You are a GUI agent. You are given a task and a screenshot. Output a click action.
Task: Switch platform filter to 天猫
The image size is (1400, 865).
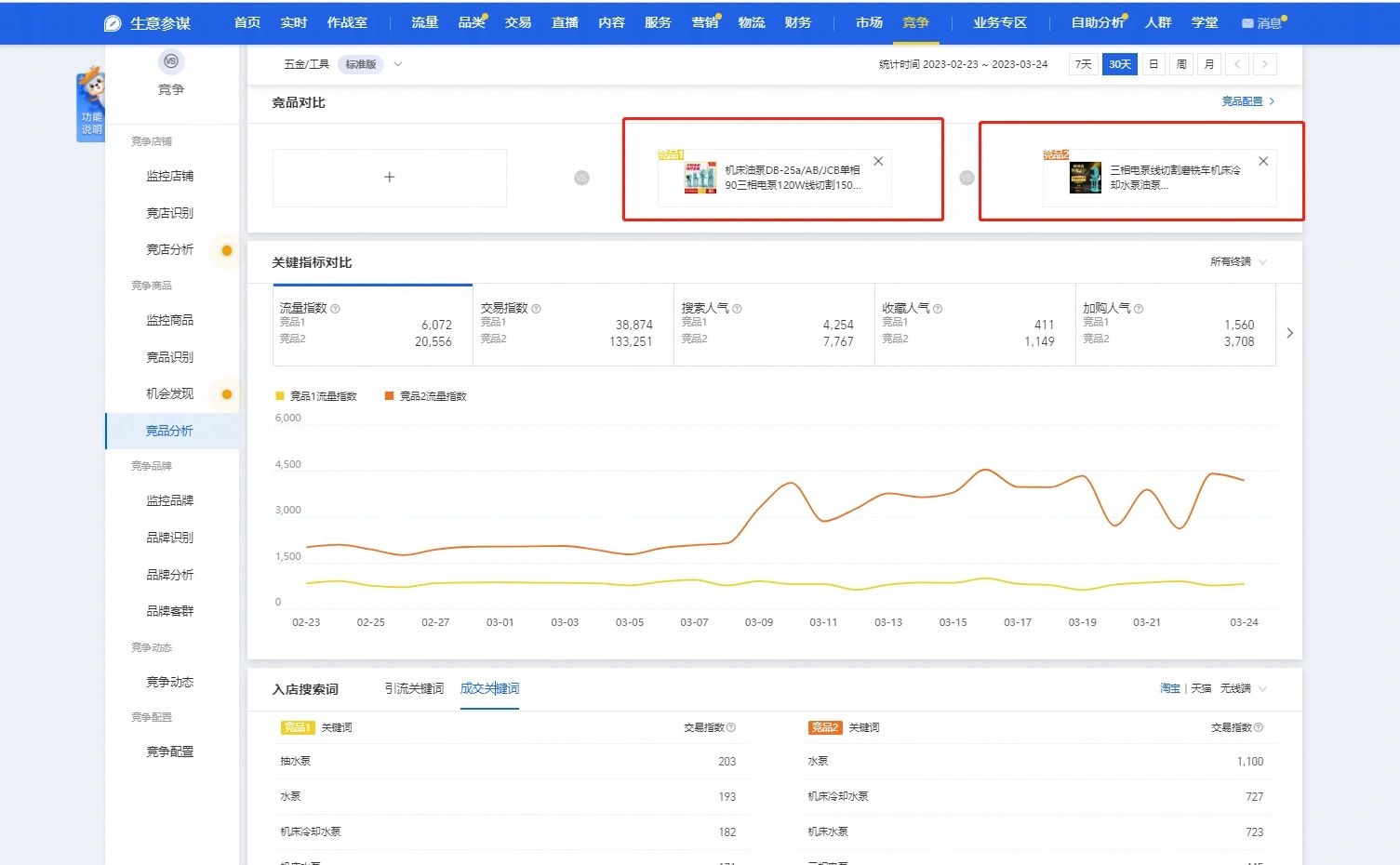(1202, 688)
